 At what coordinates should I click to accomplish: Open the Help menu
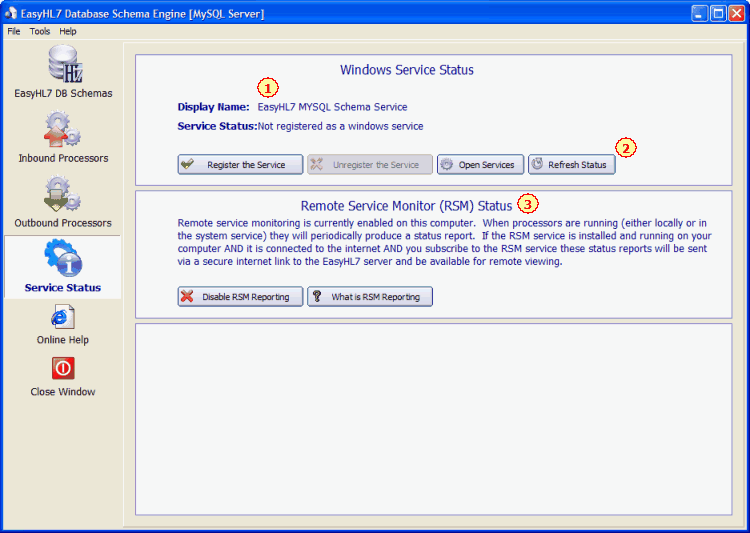tap(68, 31)
